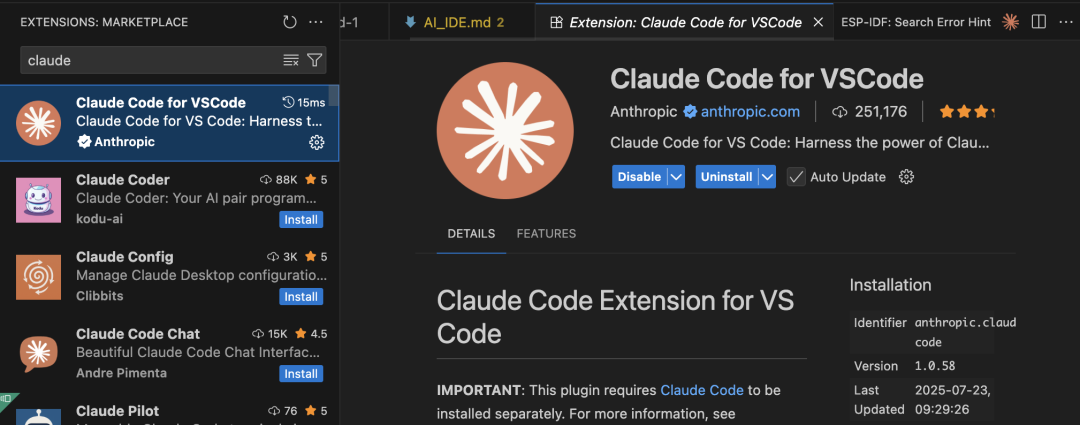The image size is (1080, 425).
Task: Click the Claude Coder 88K download count
Action: 279,180
